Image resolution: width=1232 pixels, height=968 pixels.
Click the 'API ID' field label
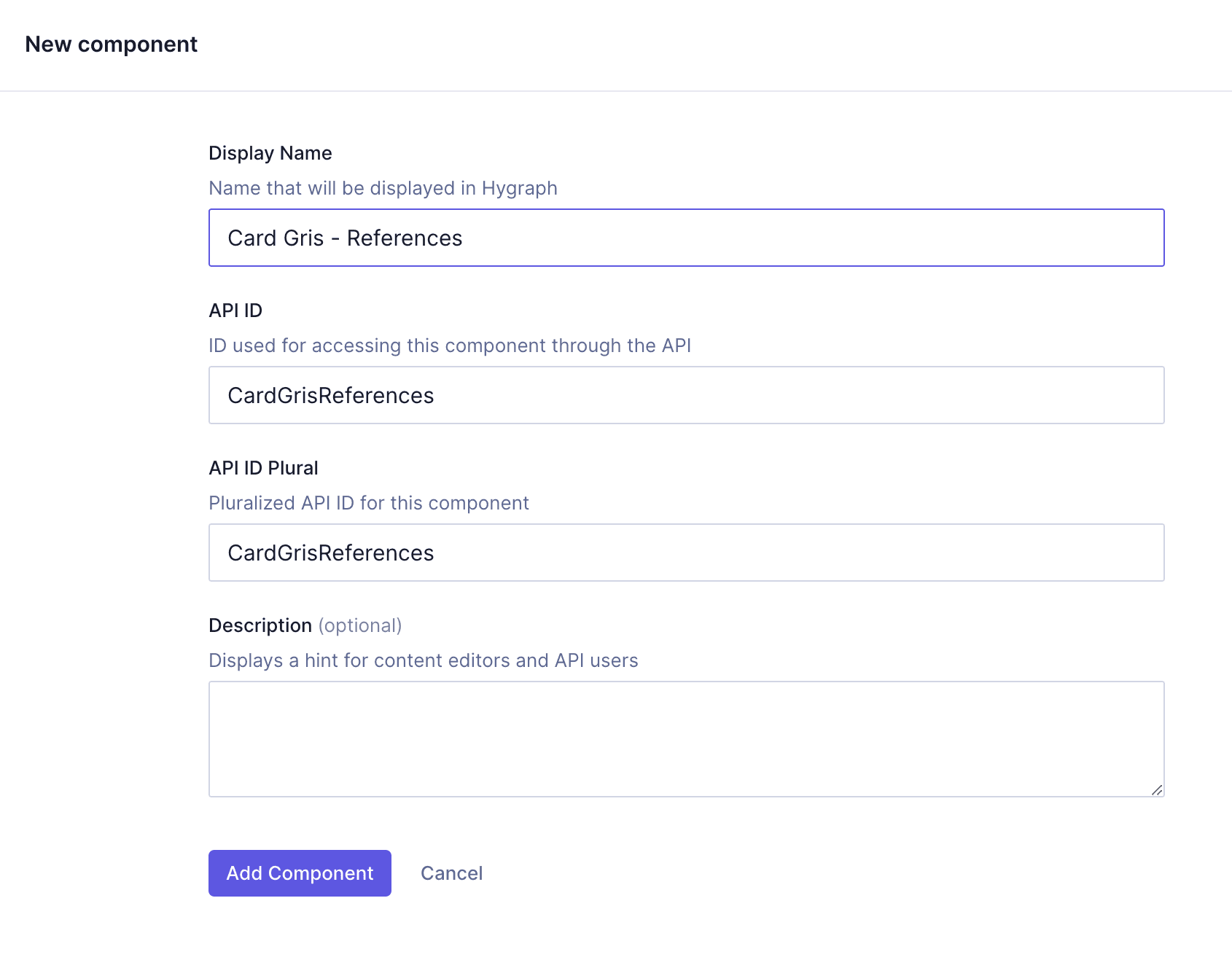[235, 311]
